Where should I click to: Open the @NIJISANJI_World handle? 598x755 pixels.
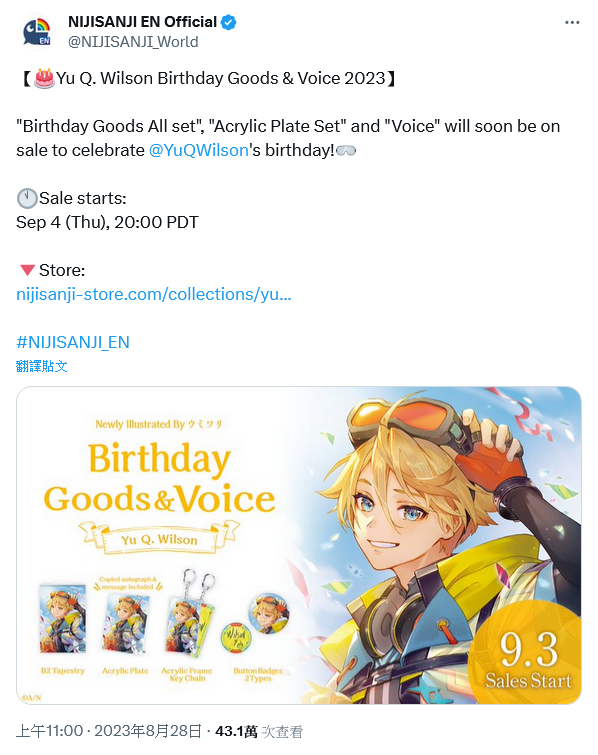(133, 42)
